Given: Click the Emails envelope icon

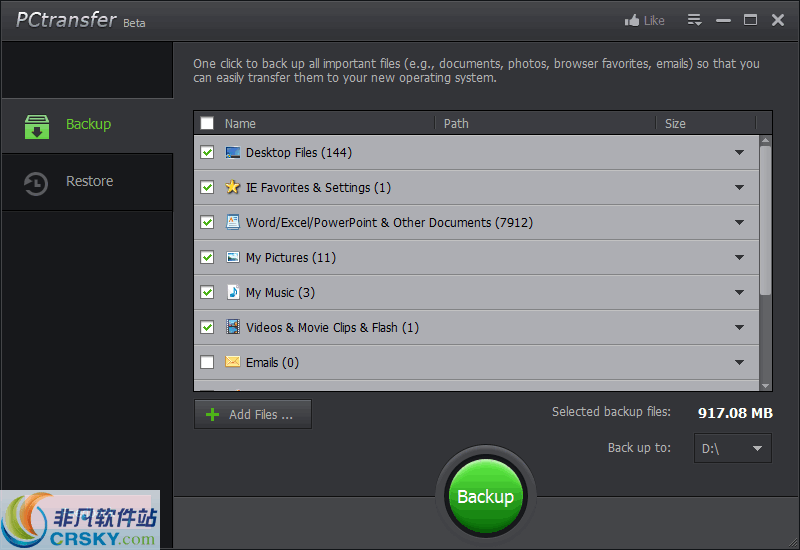Looking at the screenshot, I should click(x=233, y=362).
